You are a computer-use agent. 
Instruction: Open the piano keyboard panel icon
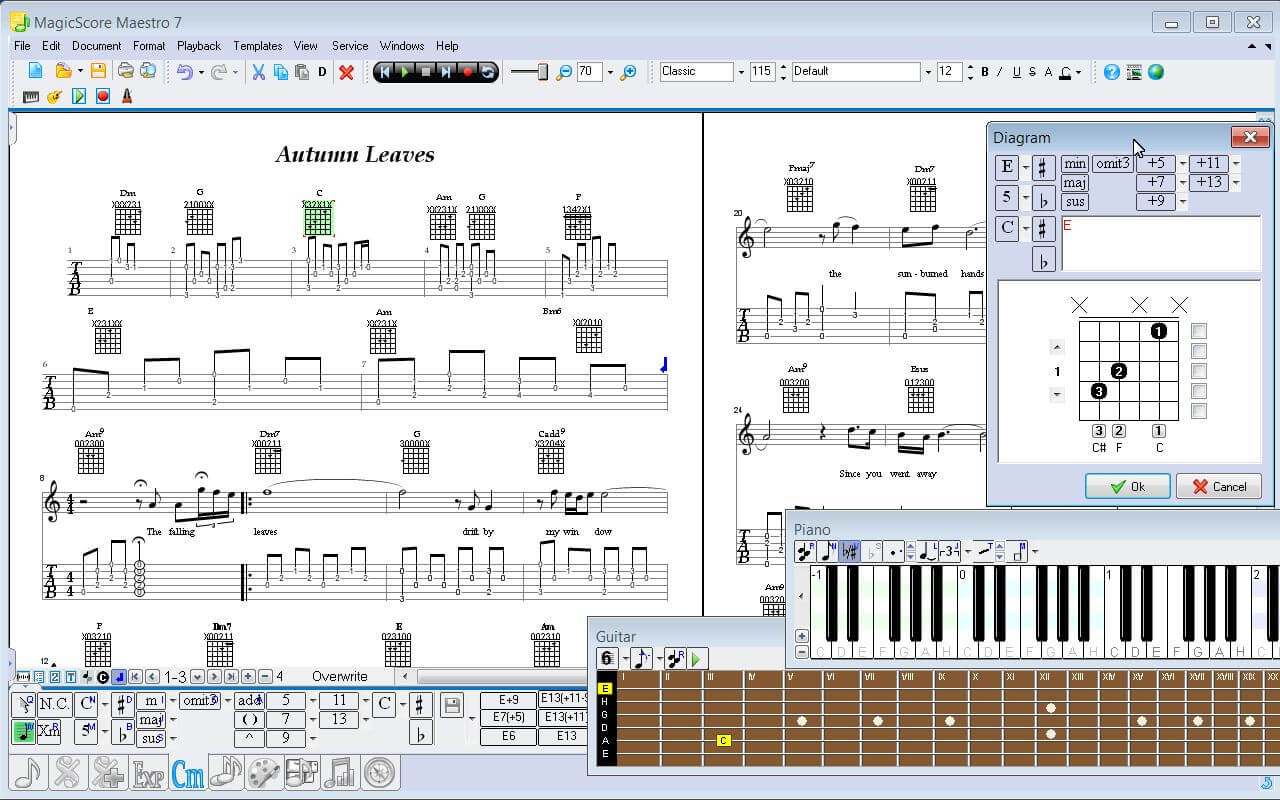[31, 97]
